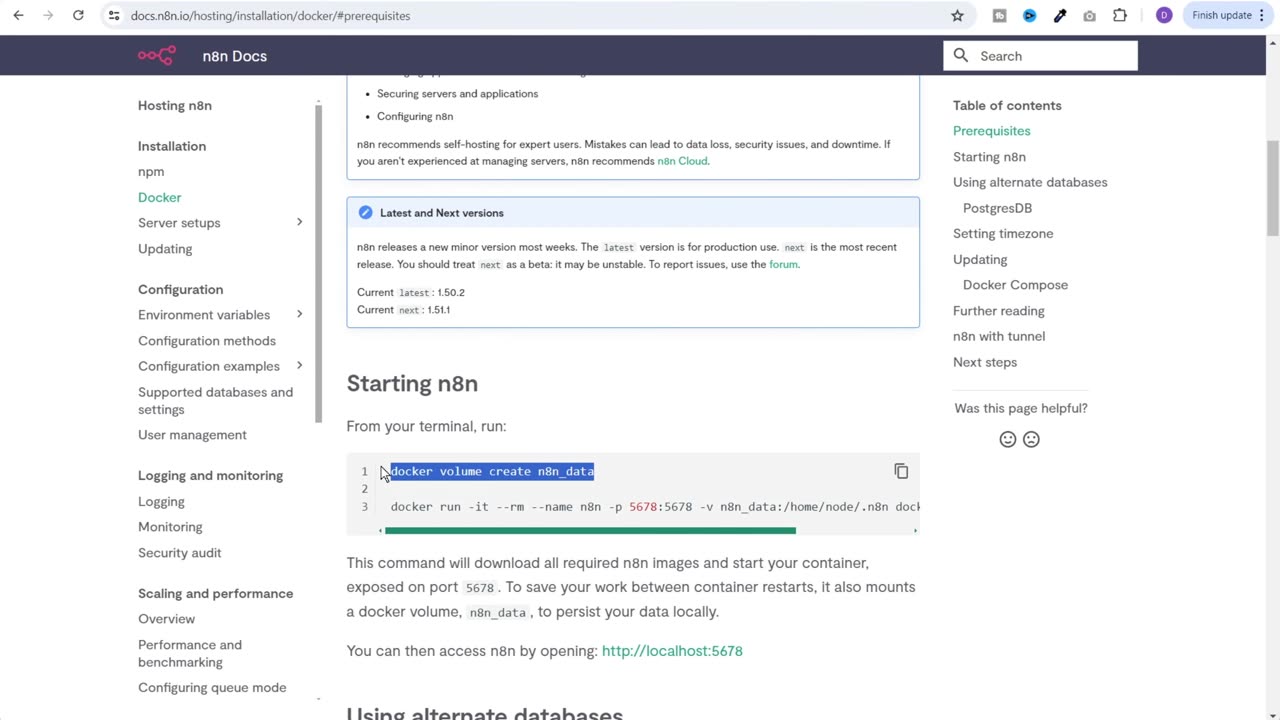This screenshot has width=1280, height=720.
Task: Expand the Server setups section
Action: click(x=299, y=222)
